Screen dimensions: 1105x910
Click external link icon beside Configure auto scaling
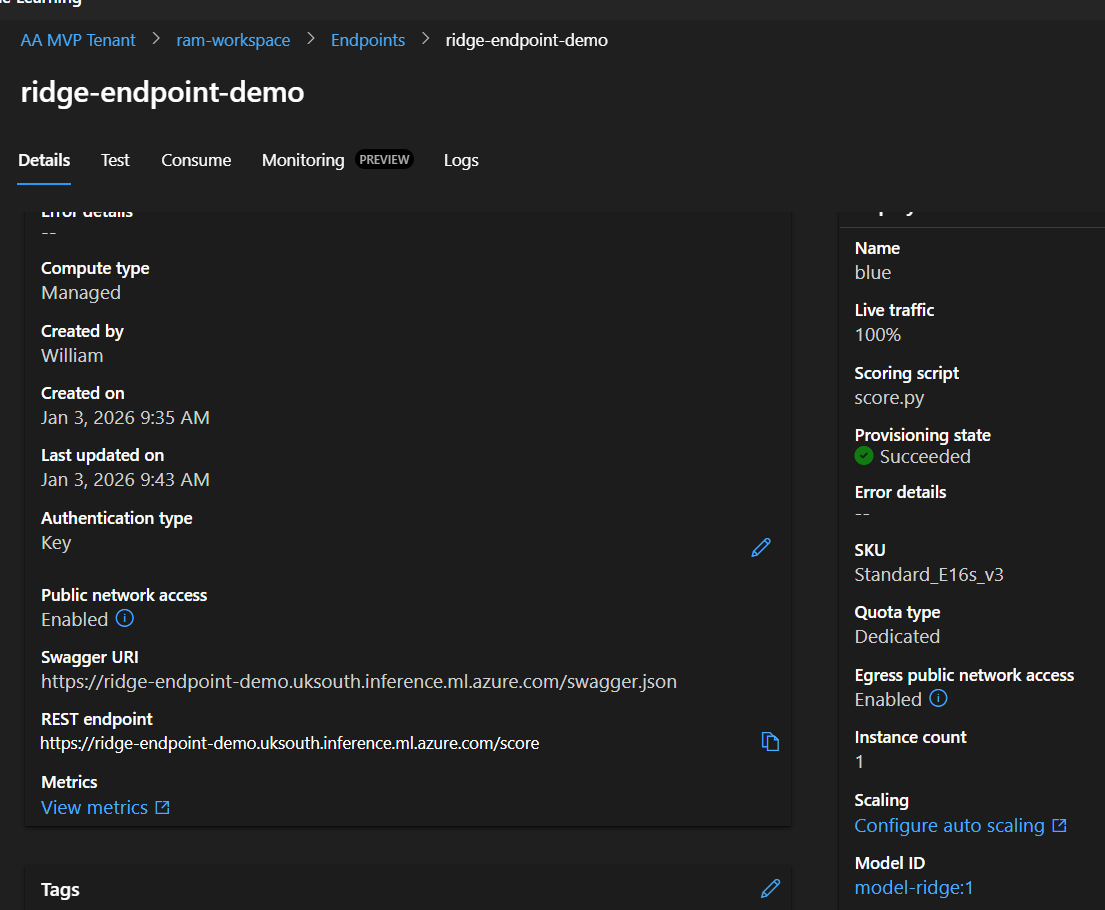1060,826
